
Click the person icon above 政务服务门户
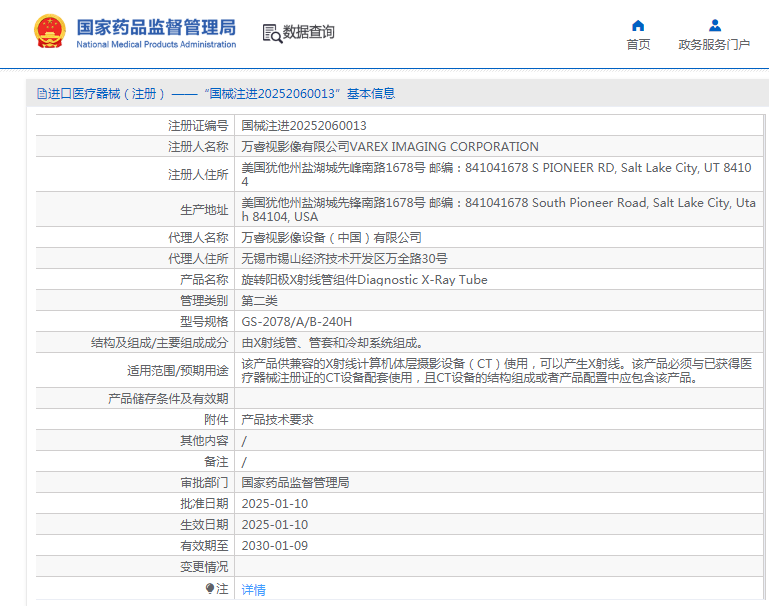[714, 25]
